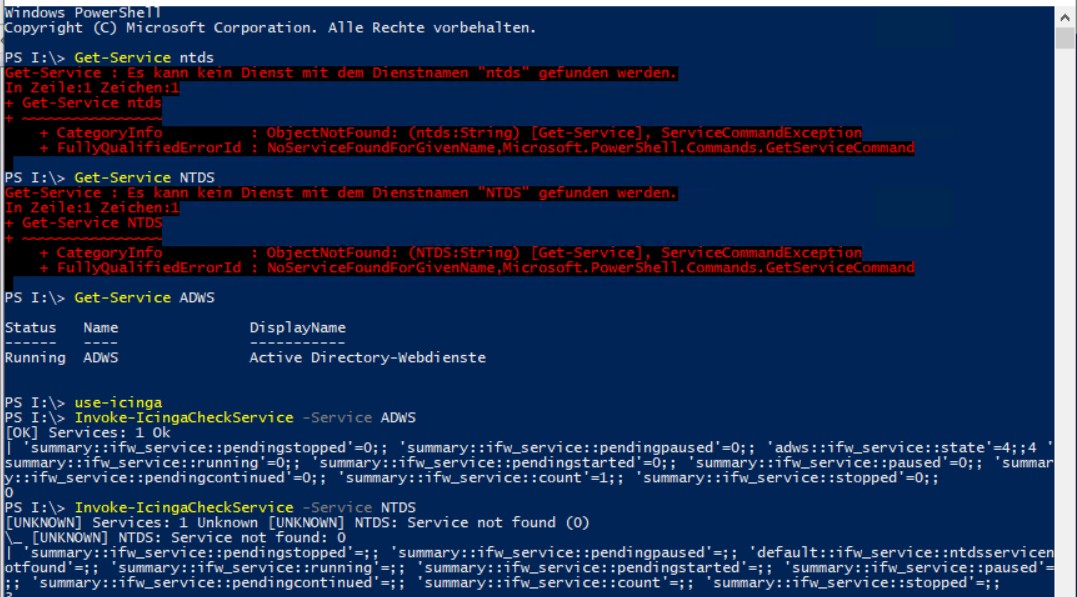Click the lowercase 'Get-Service ntds' command
The width and height of the screenshot is (1077, 597).
pos(144,58)
